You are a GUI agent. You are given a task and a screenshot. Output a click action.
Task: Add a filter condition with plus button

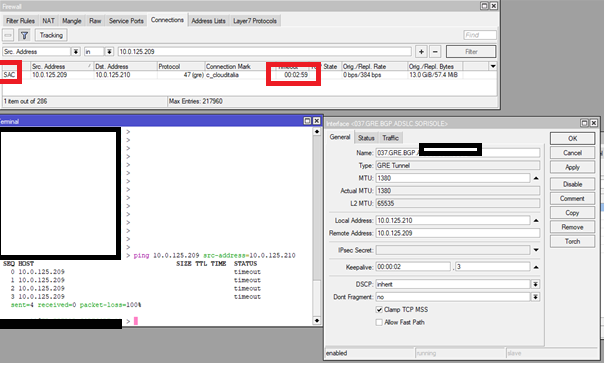[x=421, y=52]
